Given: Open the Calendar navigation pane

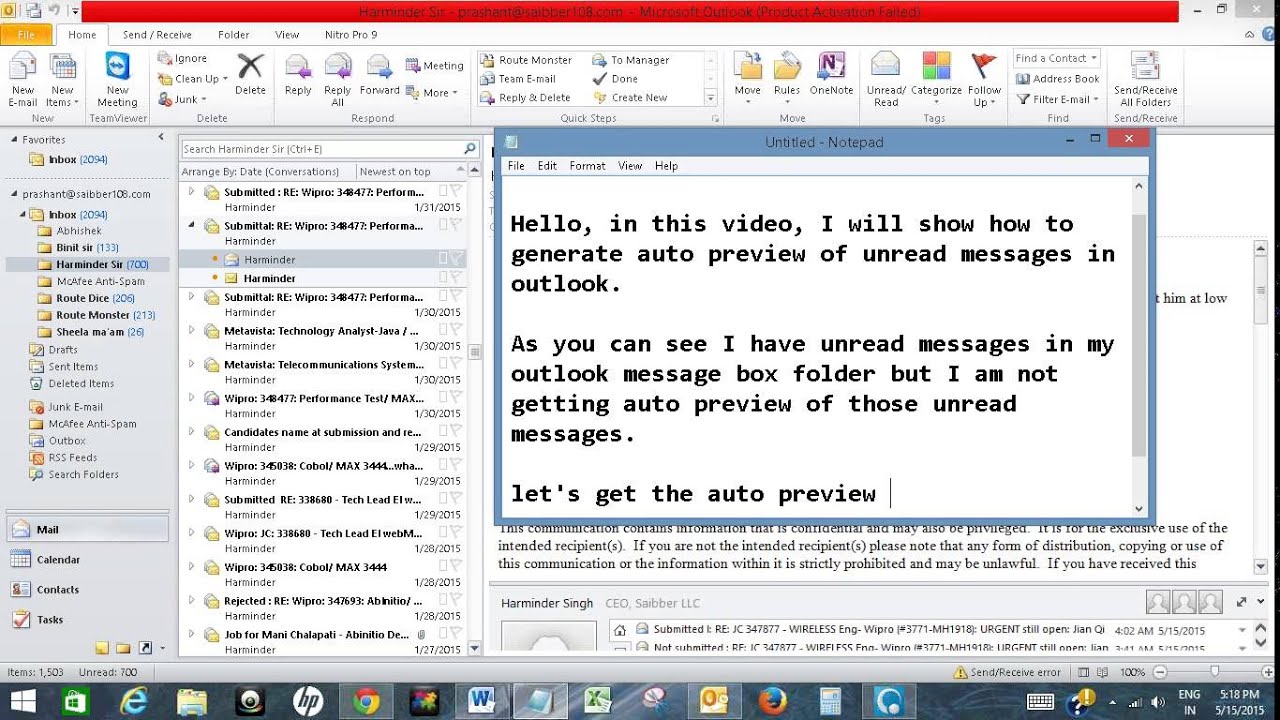Looking at the screenshot, I should pyautogui.click(x=88, y=560).
